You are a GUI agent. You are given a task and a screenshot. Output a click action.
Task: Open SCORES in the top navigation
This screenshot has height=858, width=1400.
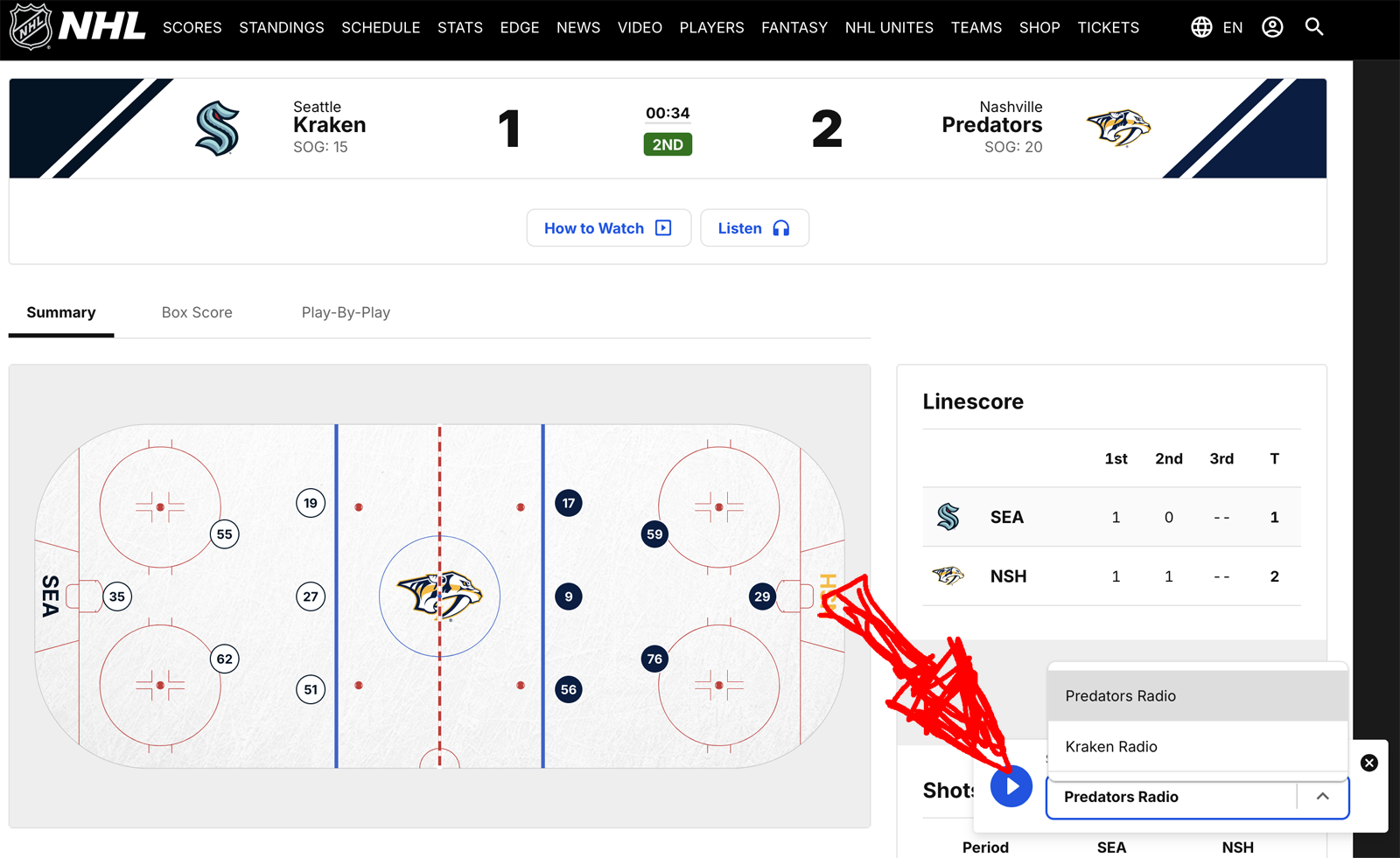pyautogui.click(x=192, y=27)
